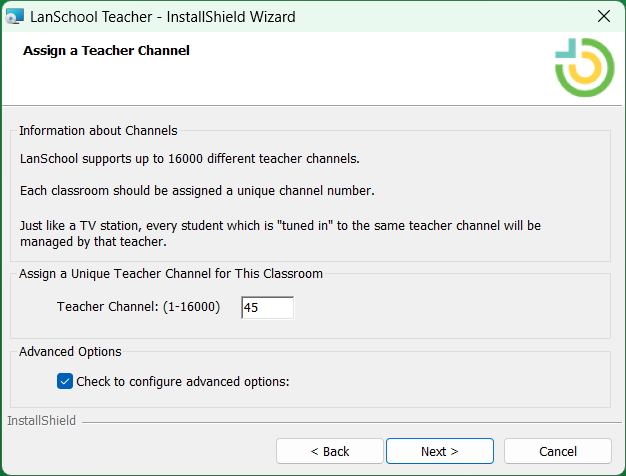Click the 'Advanced Options' group label
The image size is (626, 476).
click(x=70, y=351)
